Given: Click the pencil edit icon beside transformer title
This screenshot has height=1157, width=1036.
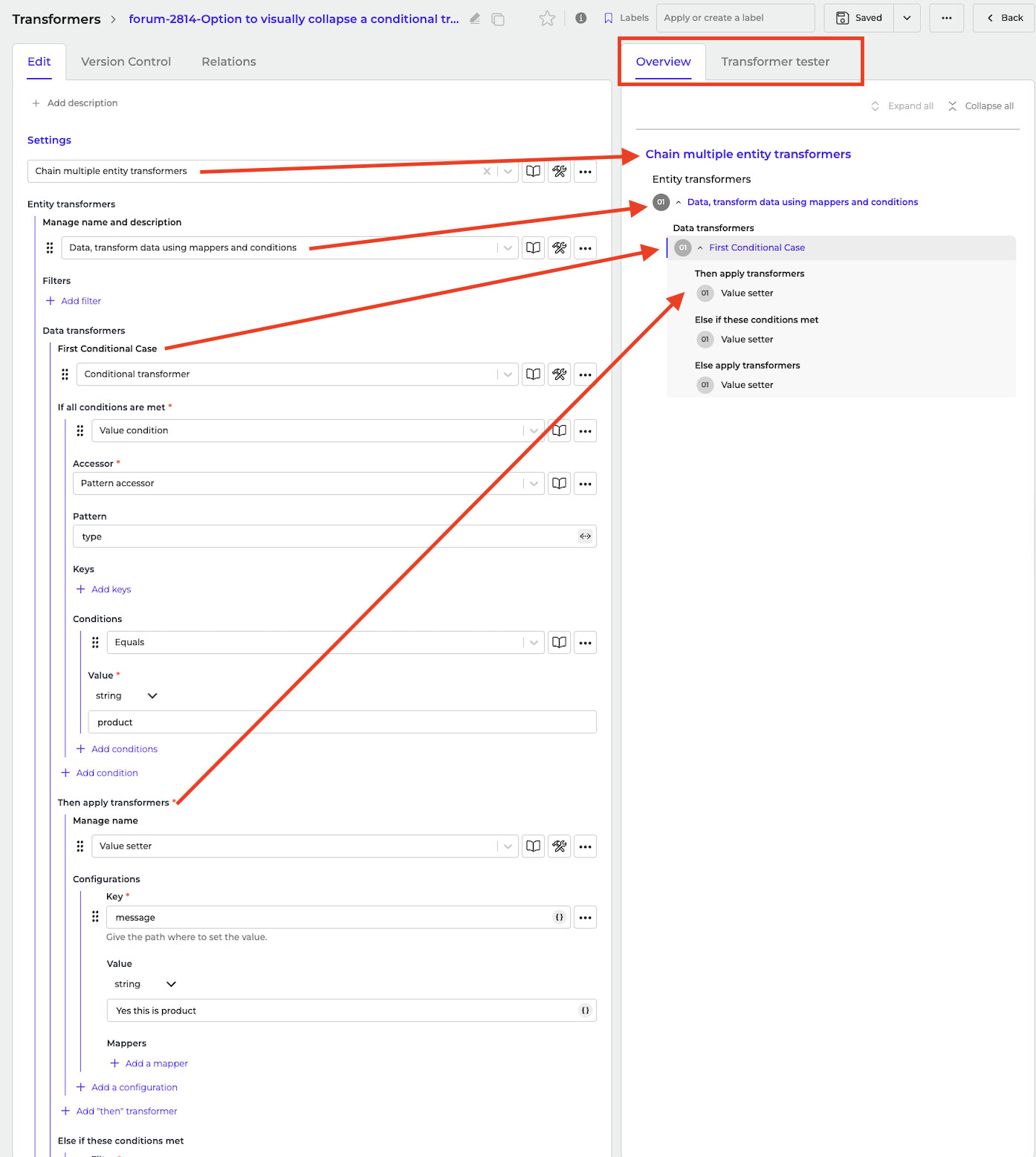Looking at the screenshot, I should point(475,19).
